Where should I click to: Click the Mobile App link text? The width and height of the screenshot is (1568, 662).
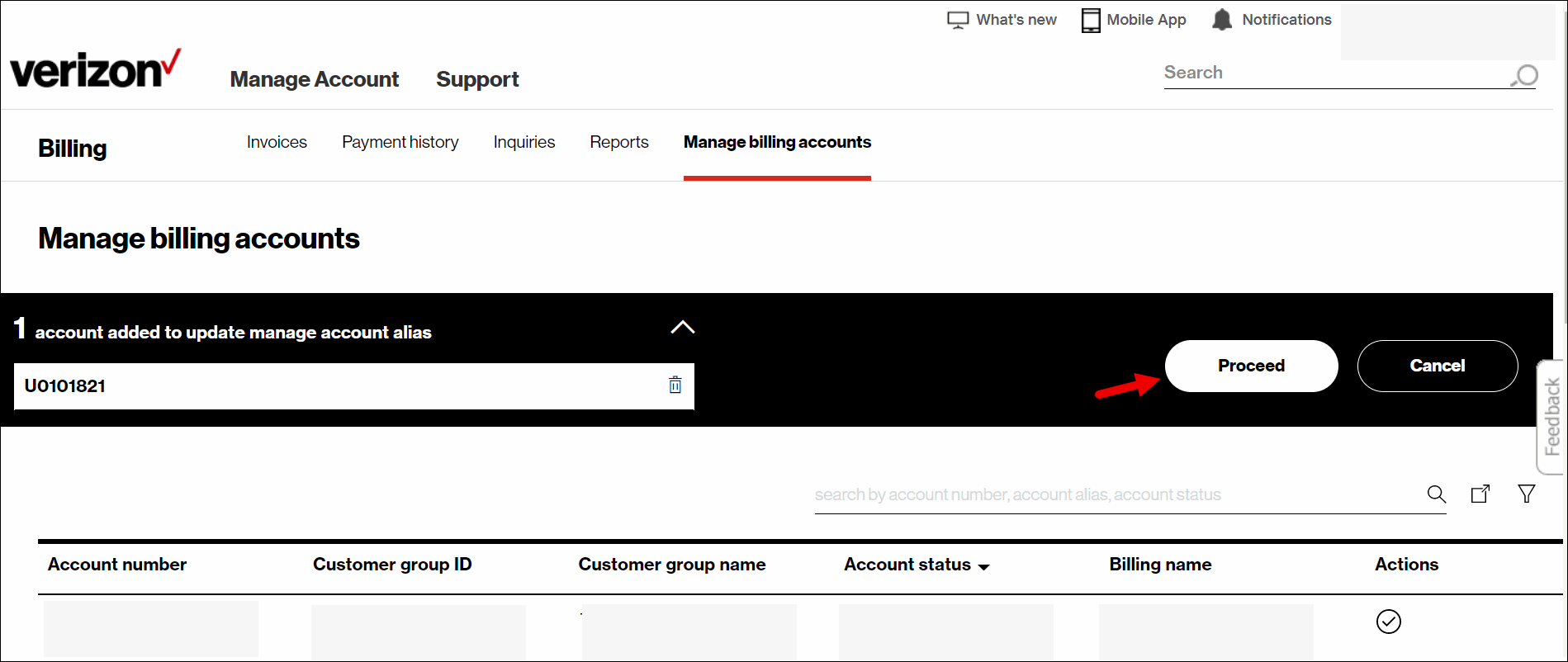coord(1146,20)
